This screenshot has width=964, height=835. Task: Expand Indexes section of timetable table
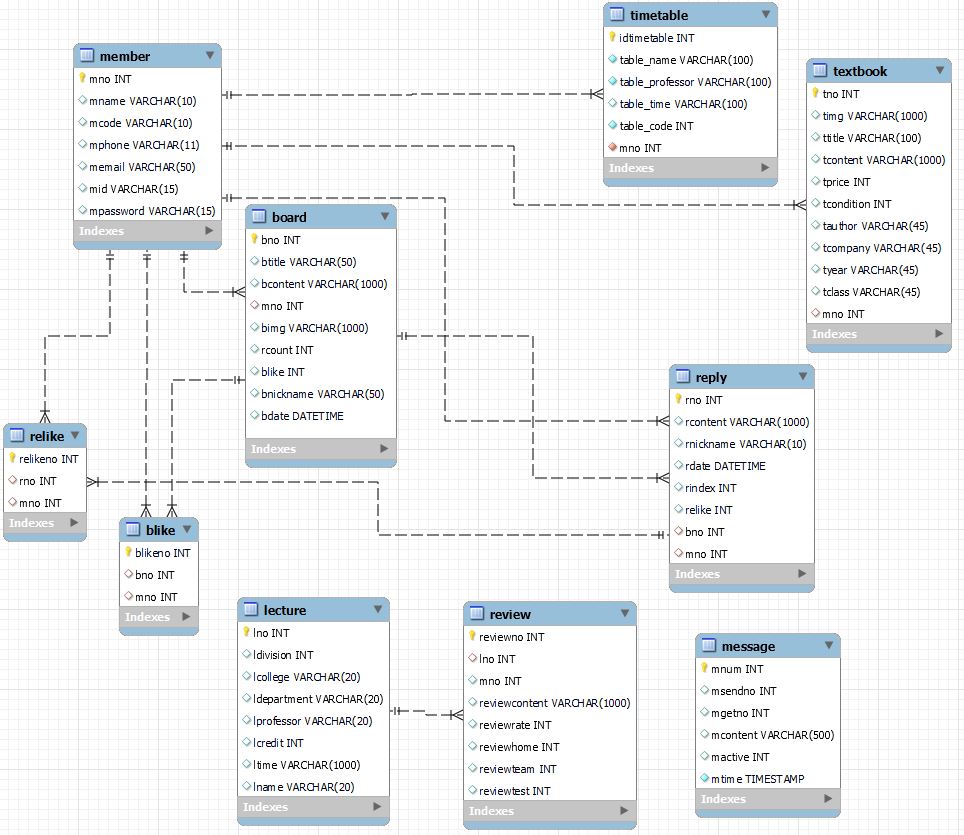[765, 167]
